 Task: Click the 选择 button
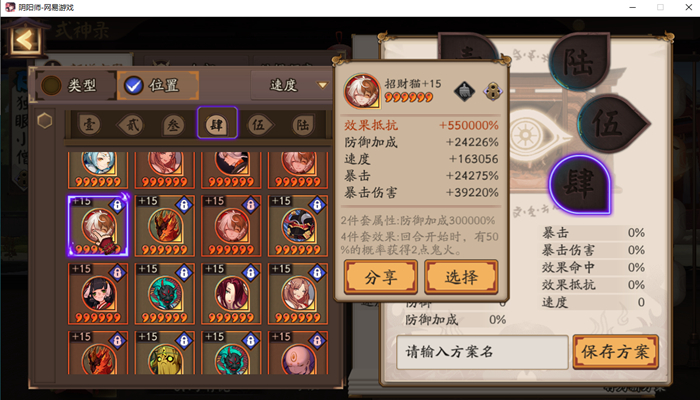click(x=461, y=277)
